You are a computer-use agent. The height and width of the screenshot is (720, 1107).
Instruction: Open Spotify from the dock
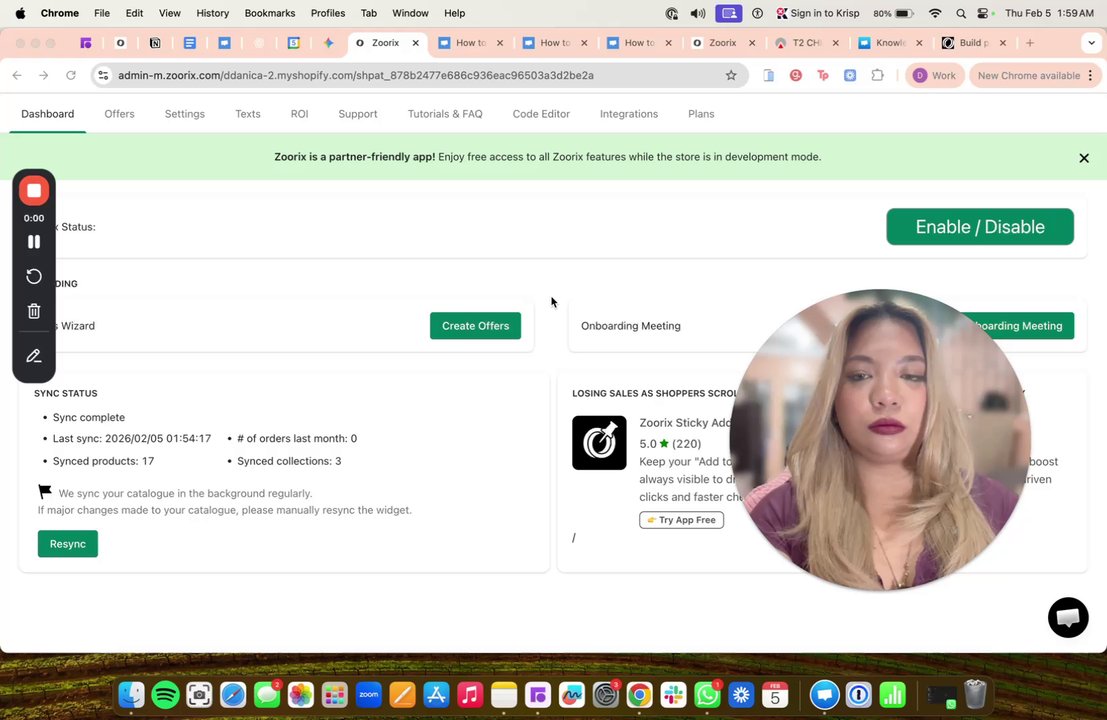pyautogui.click(x=165, y=695)
